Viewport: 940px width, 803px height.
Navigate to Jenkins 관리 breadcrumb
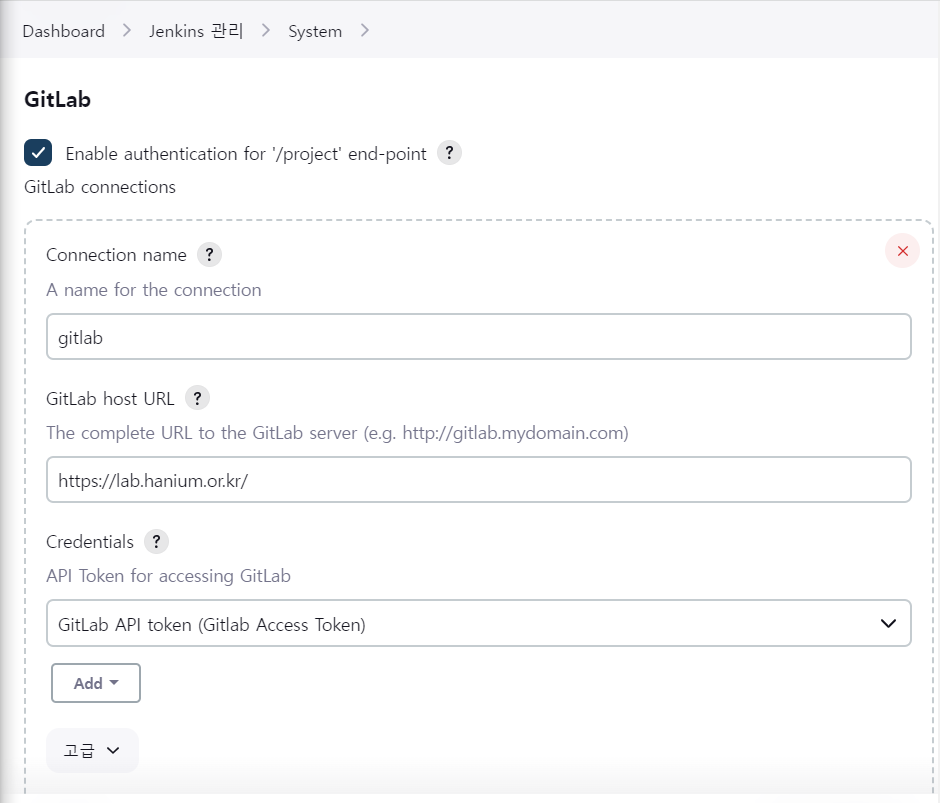[x=196, y=31]
